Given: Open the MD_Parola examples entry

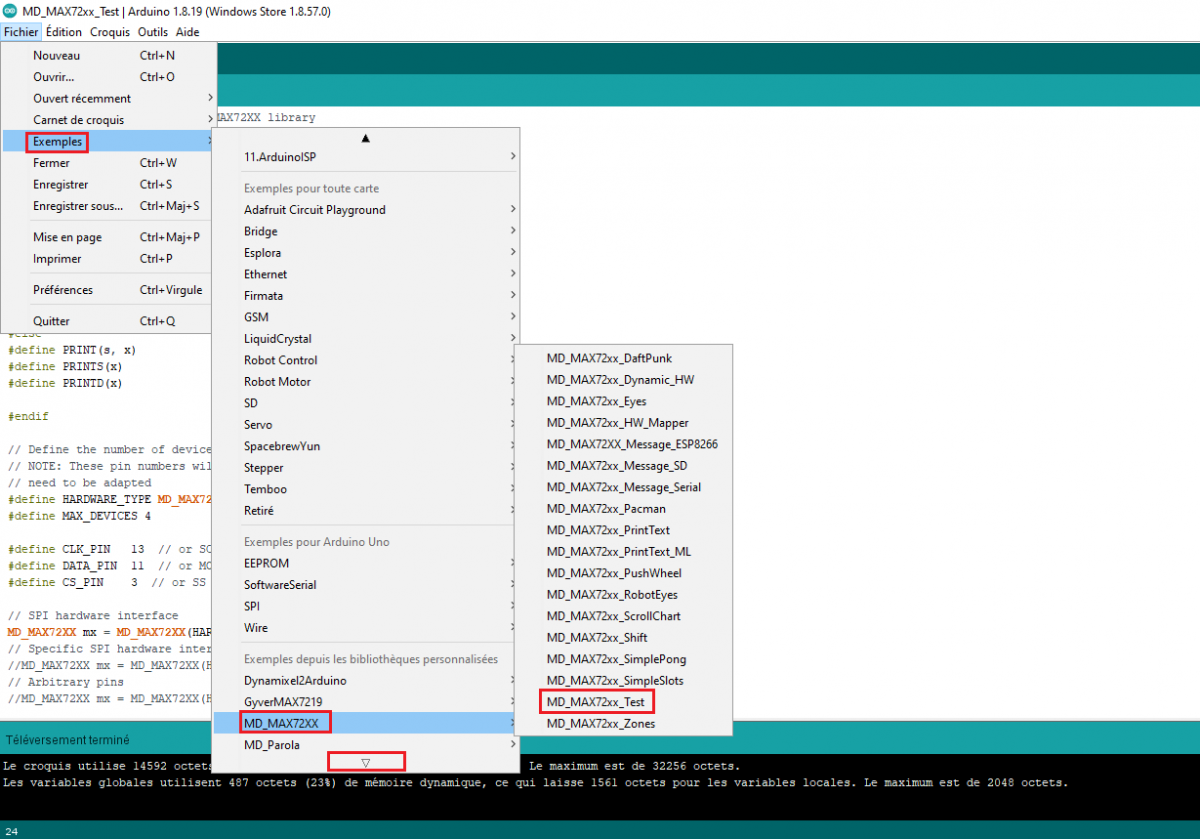Looking at the screenshot, I should [x=365, y=745].
